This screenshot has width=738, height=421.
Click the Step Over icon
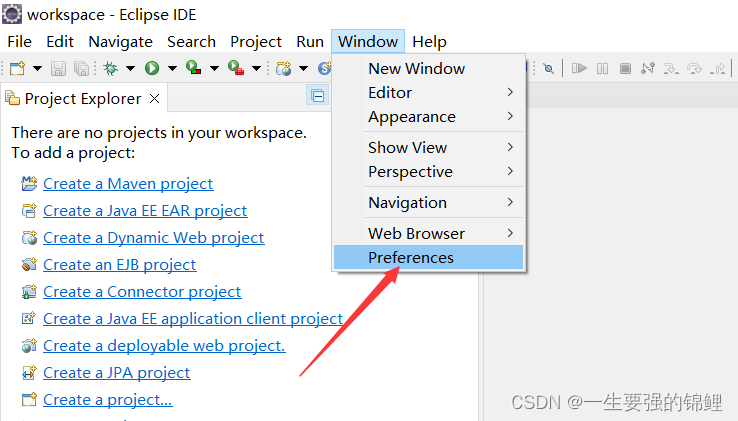point(694,69)
